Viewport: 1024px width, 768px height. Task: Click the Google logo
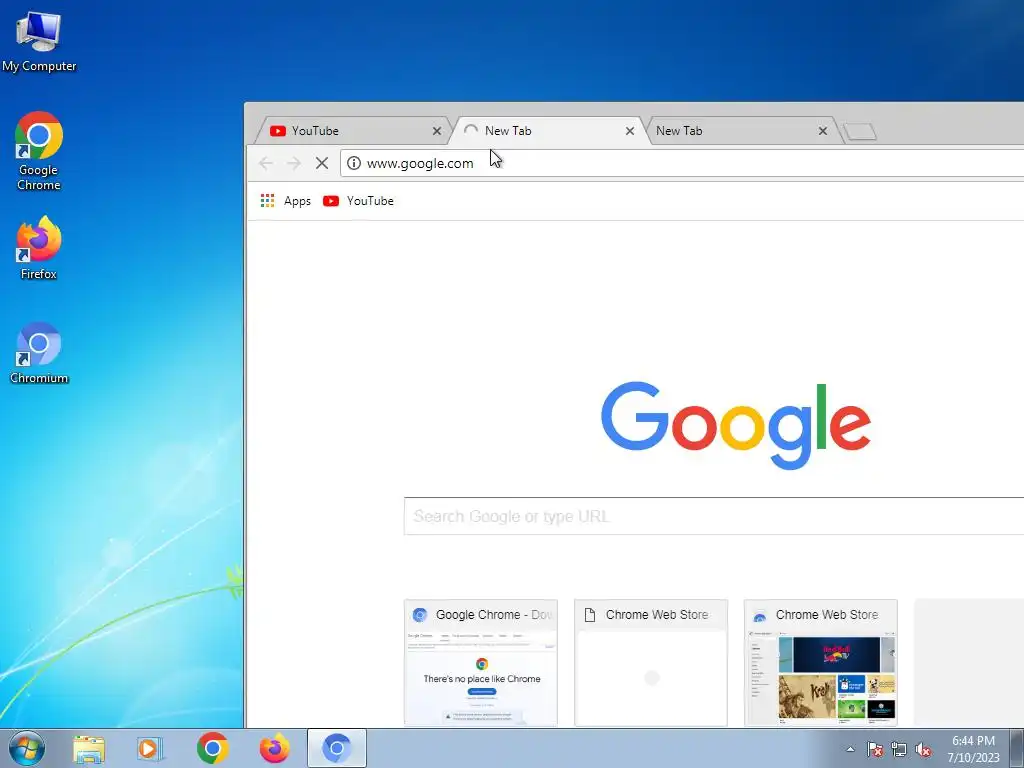(x=735, y=426)
